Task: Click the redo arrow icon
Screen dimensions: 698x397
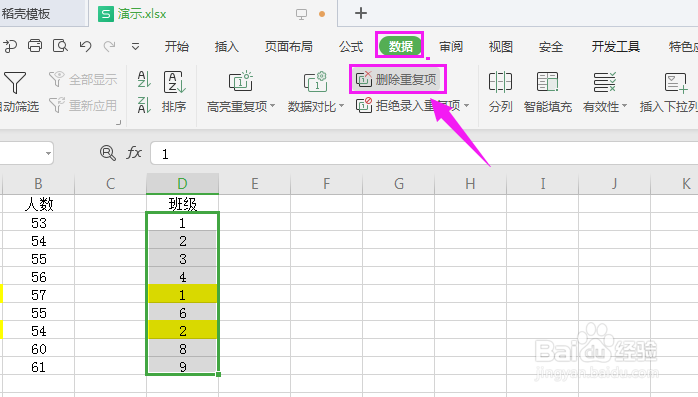Action: 110,46
